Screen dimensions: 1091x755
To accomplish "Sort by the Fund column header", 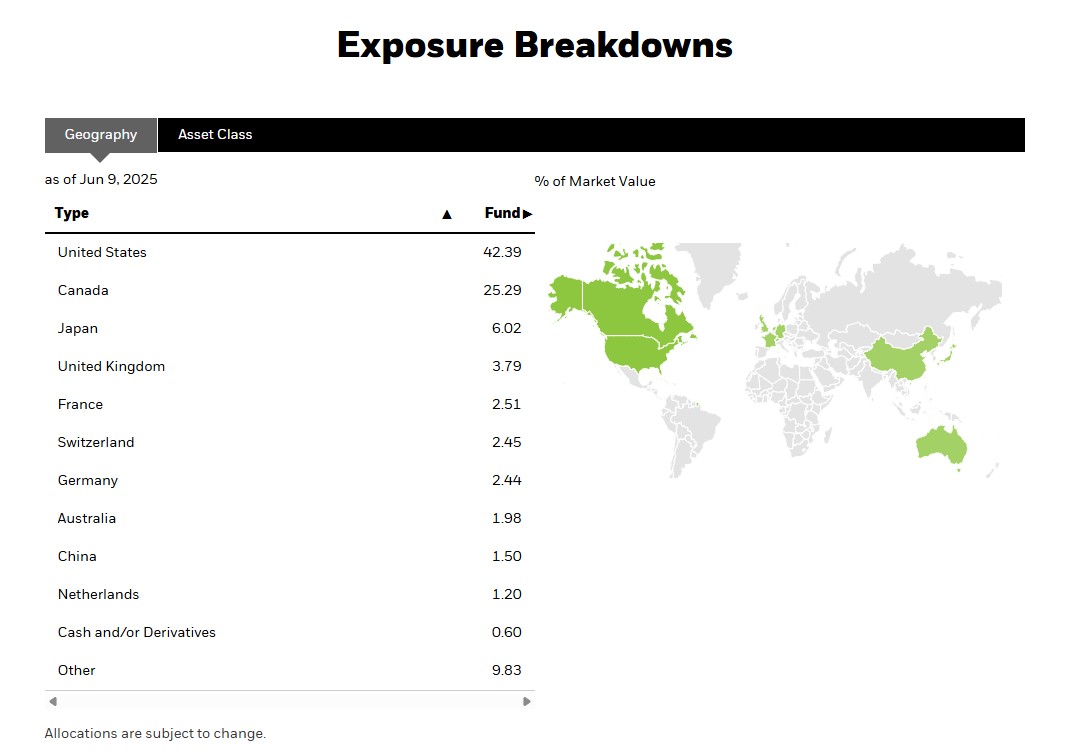I will [x=502, y=213].
